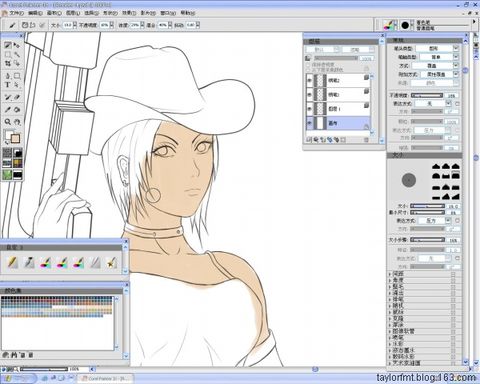This screenshot has width=480, height=384.
Task: Adjust the 大小 size slider in brush controls
Action: click(x=427, y=206)
